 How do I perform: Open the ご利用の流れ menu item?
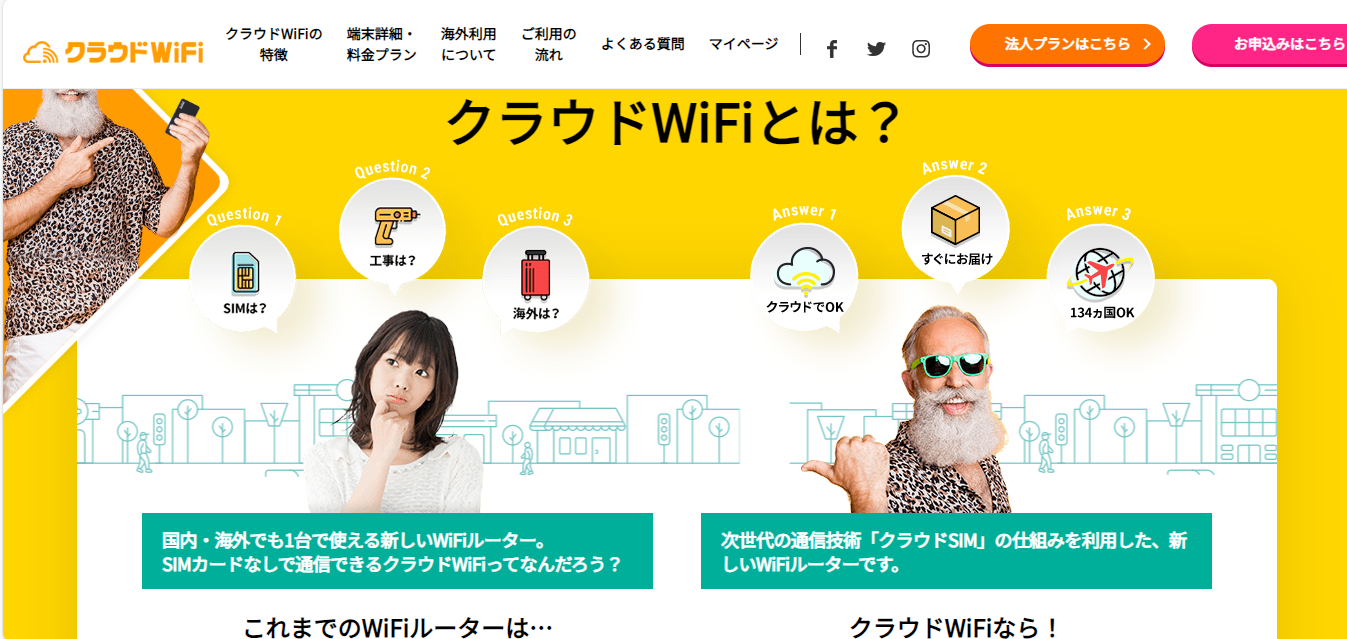tap(549, 44)
